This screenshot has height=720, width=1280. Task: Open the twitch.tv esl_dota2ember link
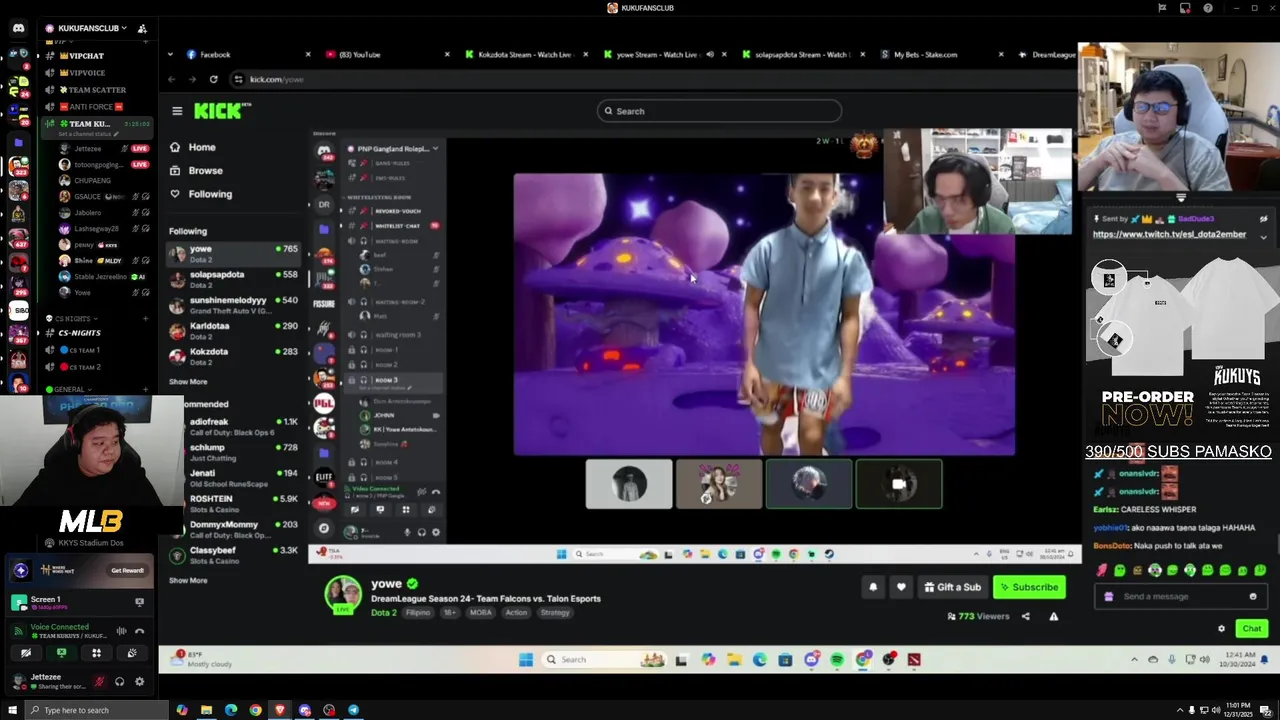pos(1169,234)
